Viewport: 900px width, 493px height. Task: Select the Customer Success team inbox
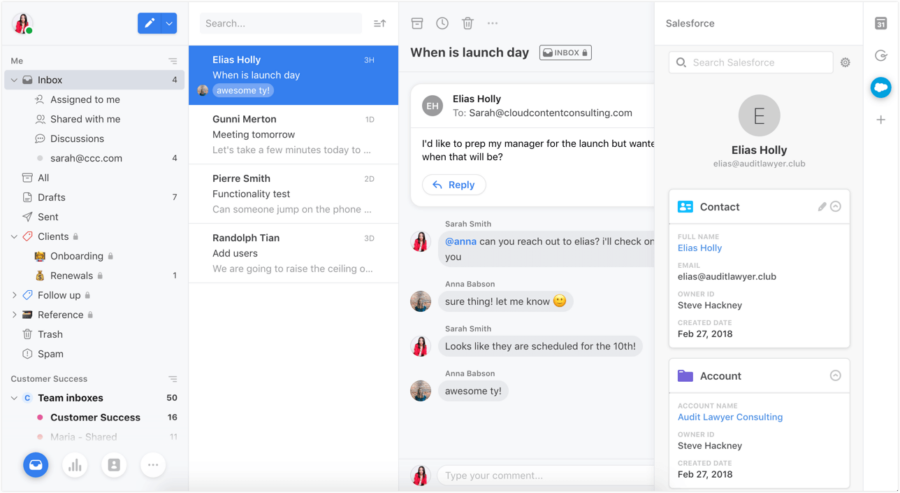click(x=95, y=417)
